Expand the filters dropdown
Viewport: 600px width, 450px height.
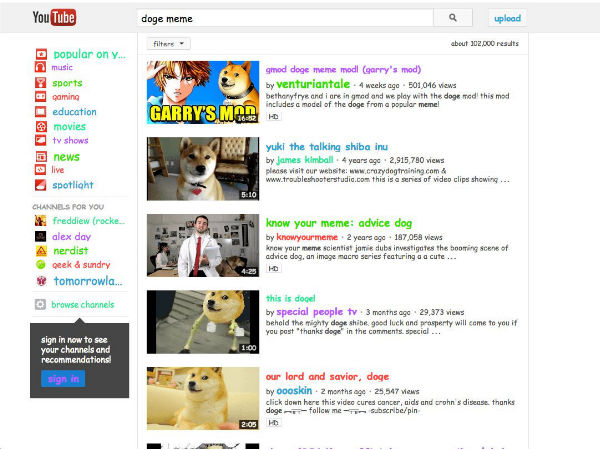tap(169, 44)
